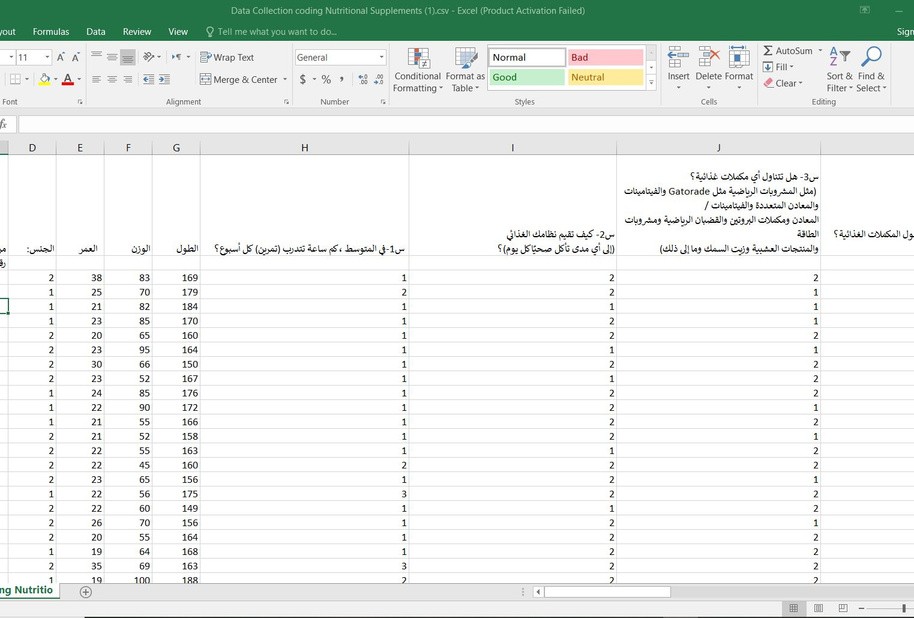Click the Conditional Formatting icon
Viewport: 914px width, 618px height.
(x=417, y=68)
